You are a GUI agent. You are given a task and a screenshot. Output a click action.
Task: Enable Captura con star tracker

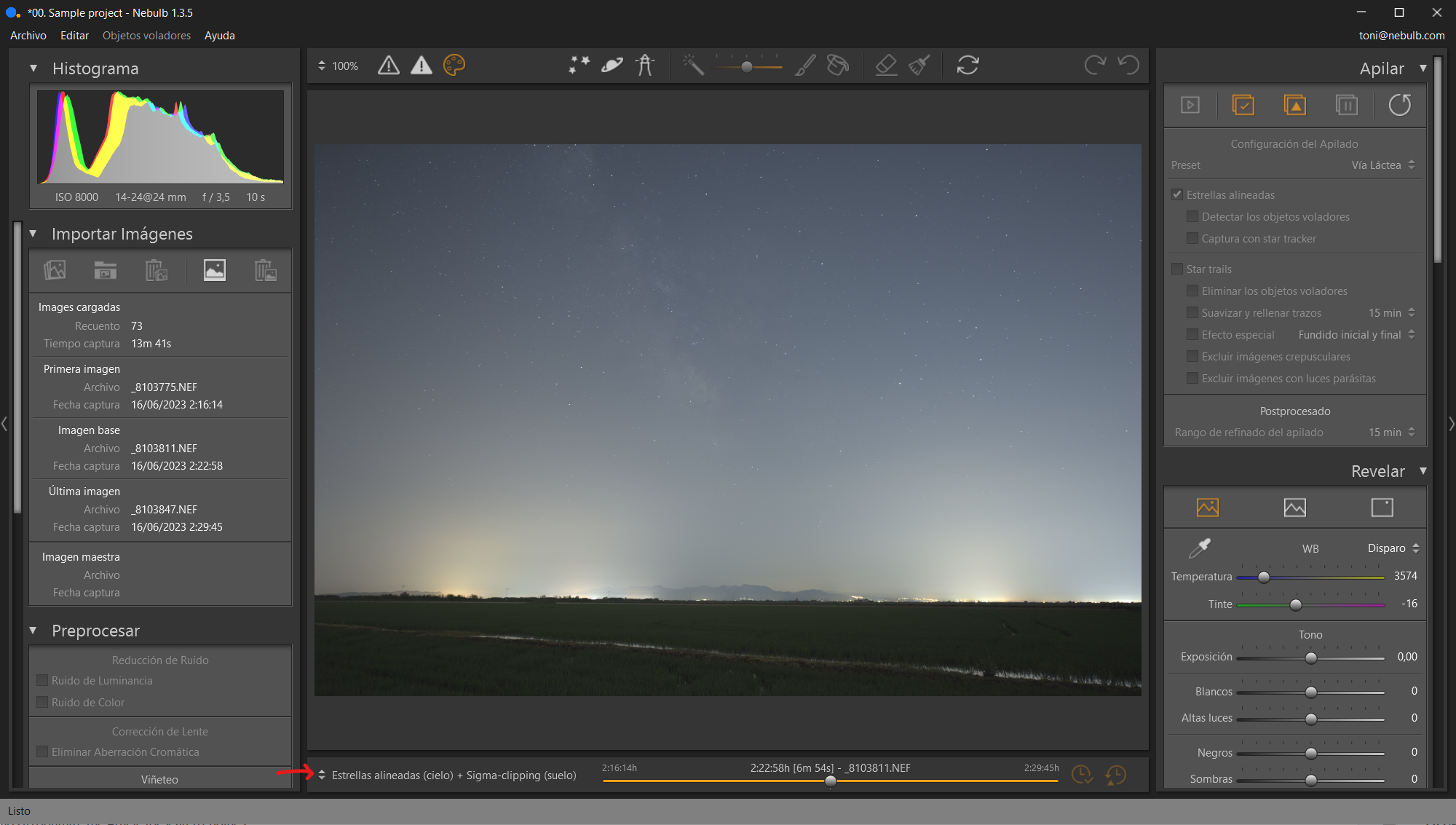click(1192, 239)
